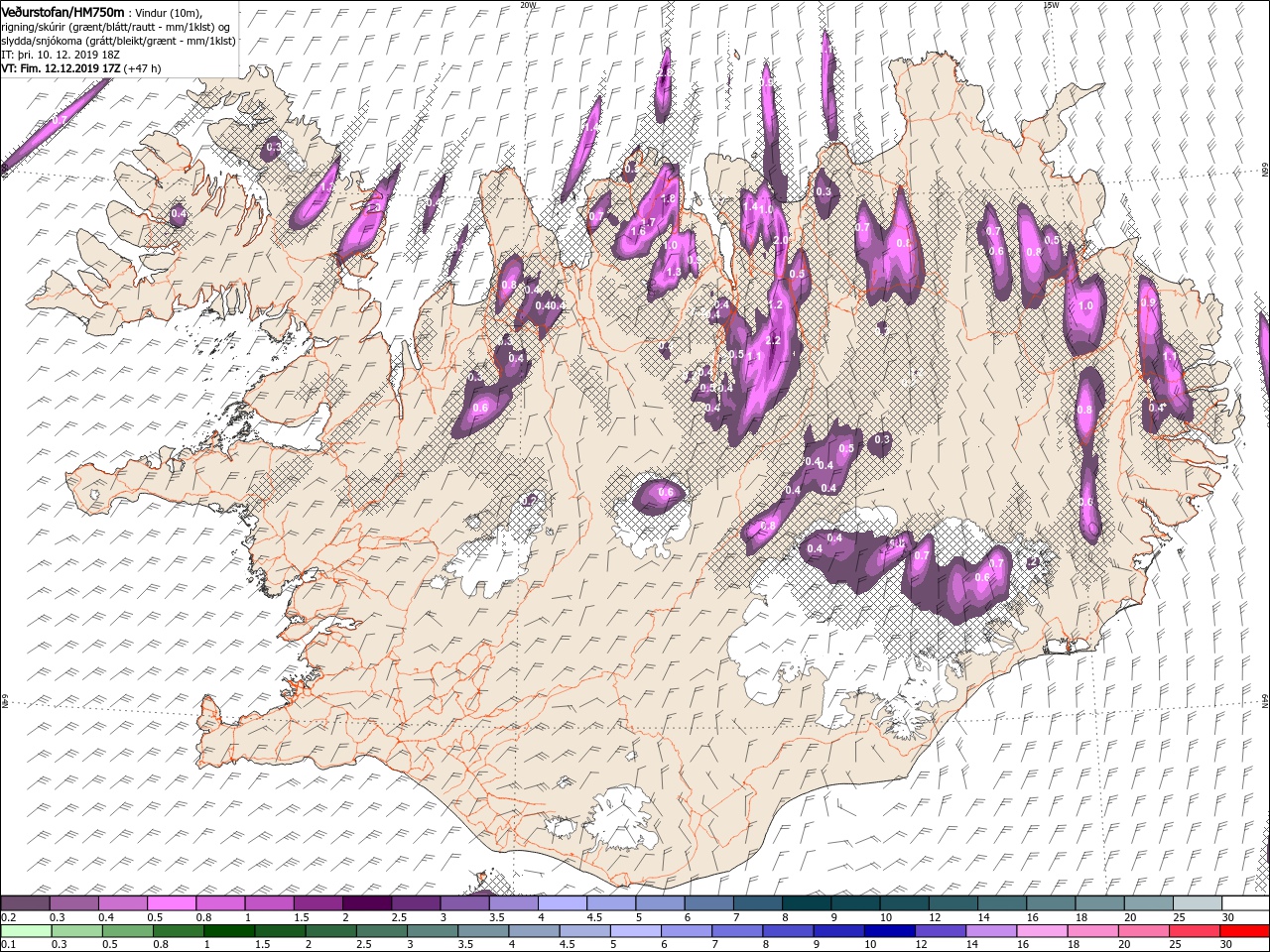Click the Veðurstofan/HM750m title text

63,11
